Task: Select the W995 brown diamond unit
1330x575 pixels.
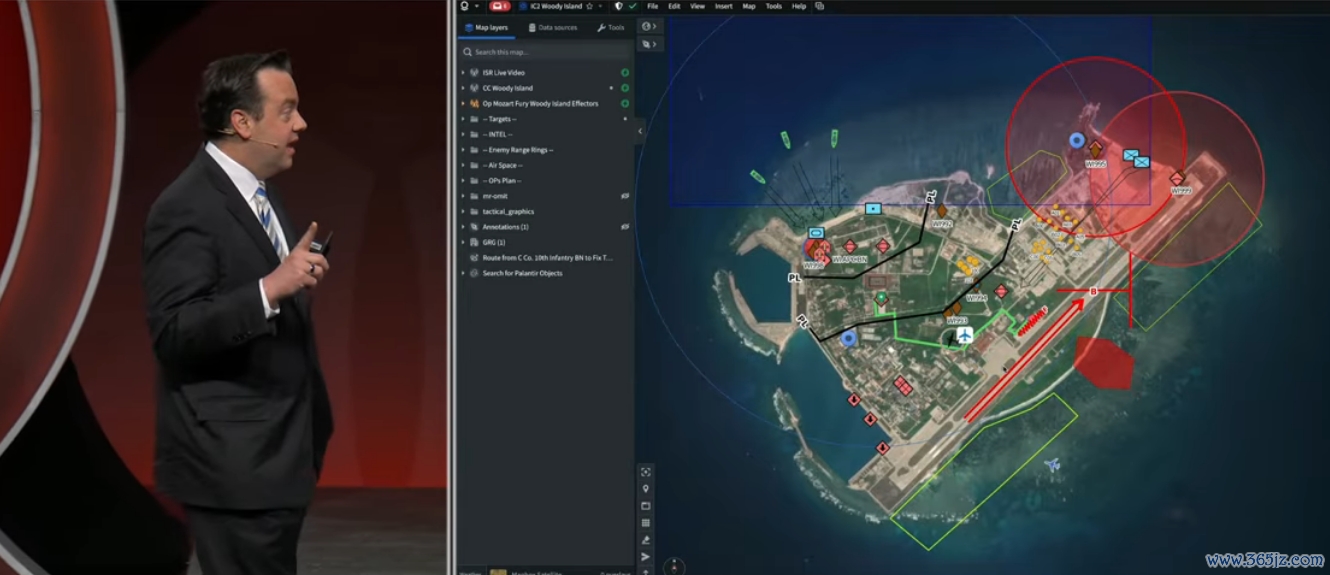Action: [1095, 148]
